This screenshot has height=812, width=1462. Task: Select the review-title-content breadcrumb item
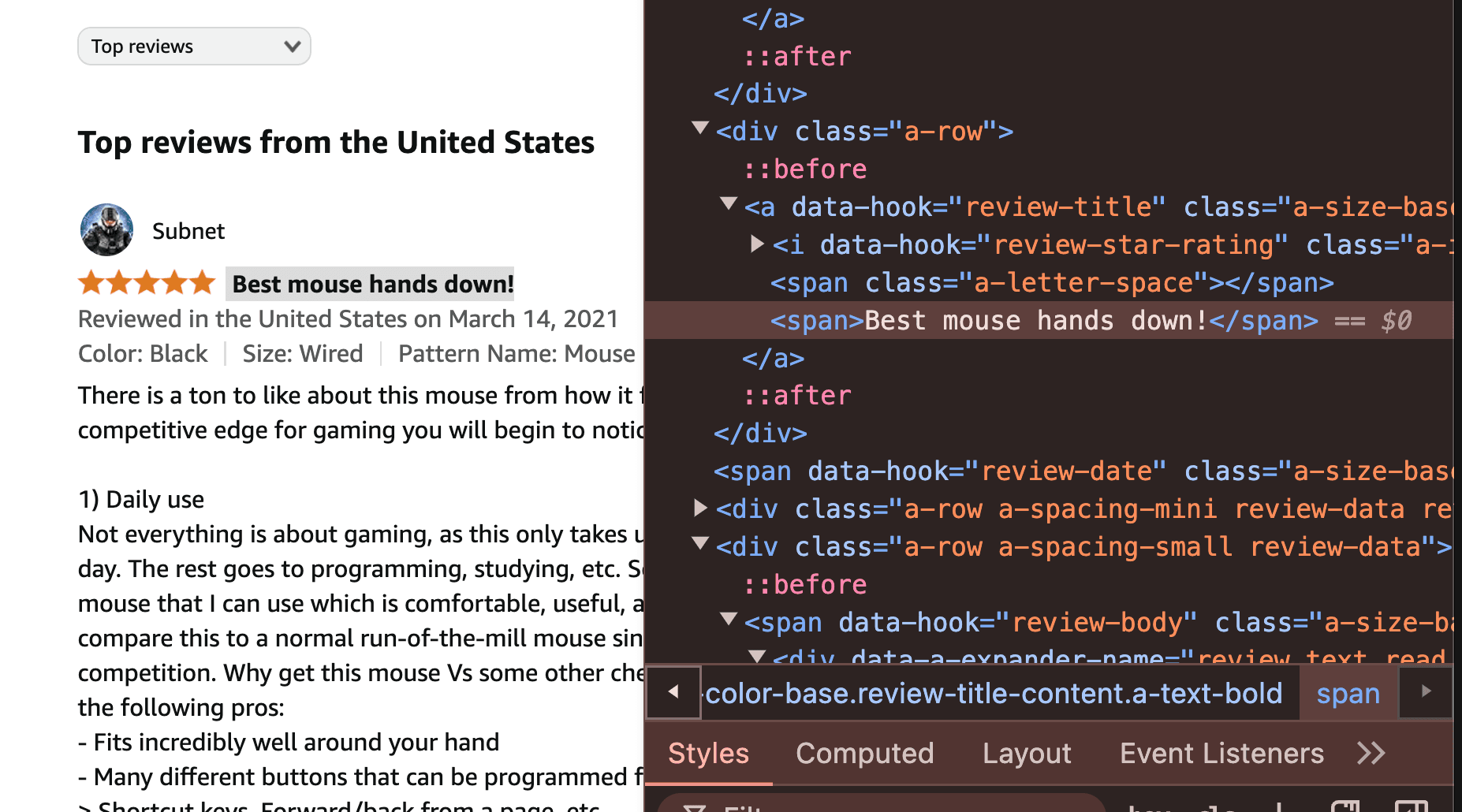point(994,694)
